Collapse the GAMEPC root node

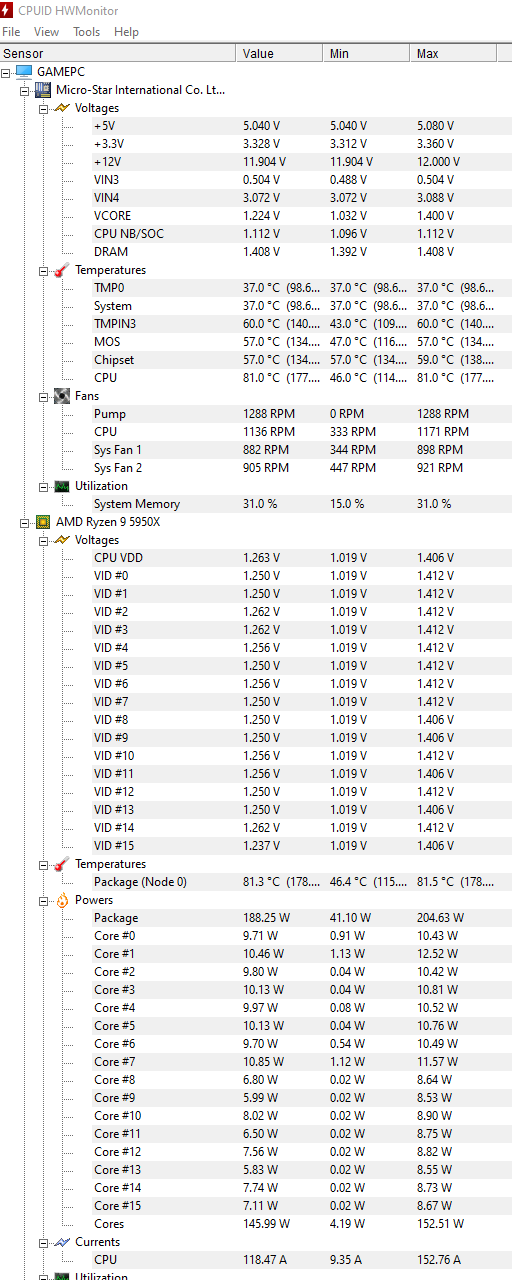7,72
